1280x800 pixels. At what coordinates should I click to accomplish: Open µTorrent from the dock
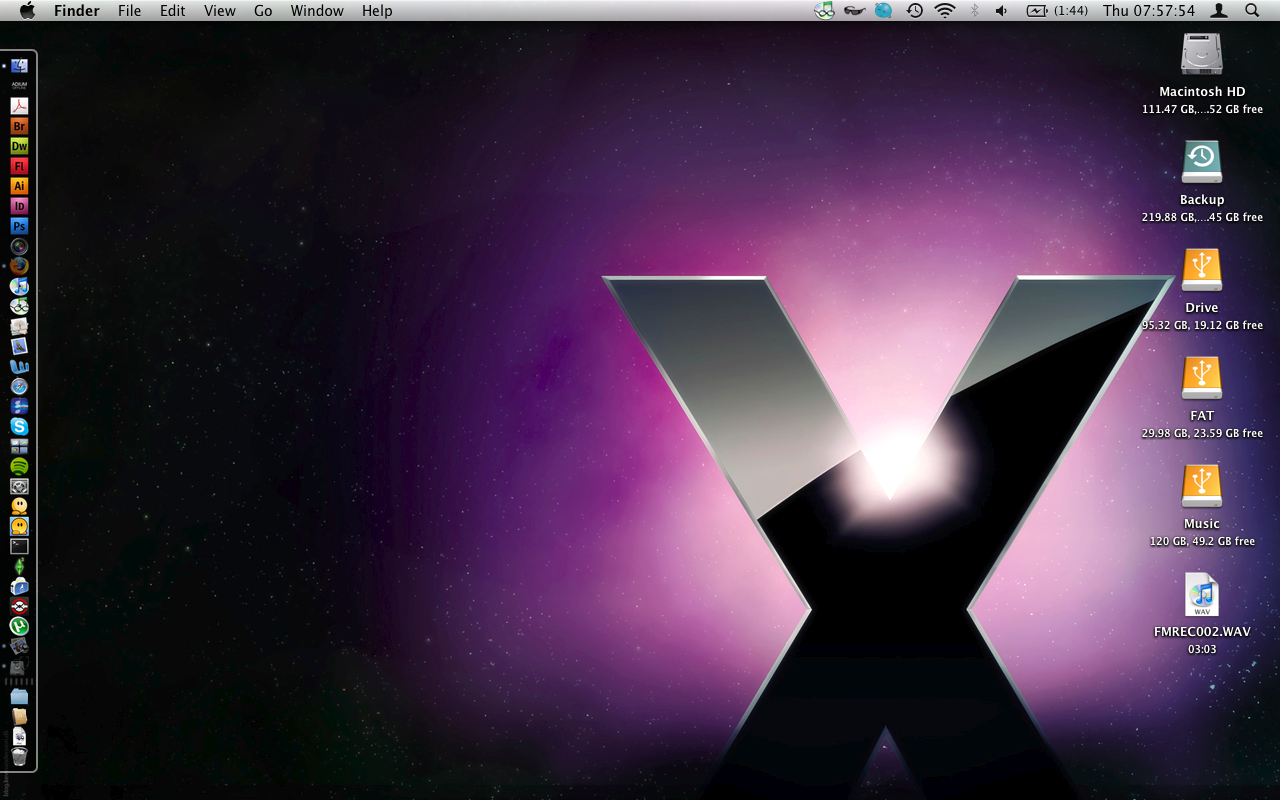click(x=19, y=626)
